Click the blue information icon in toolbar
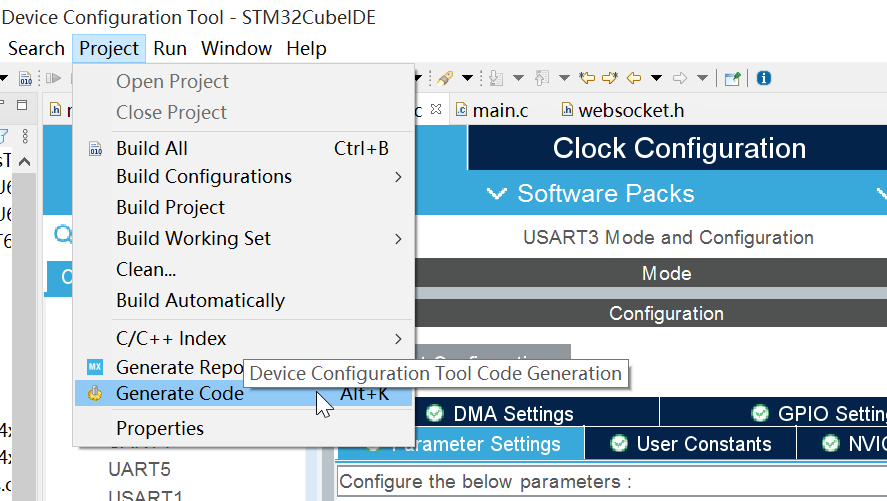 764,78
